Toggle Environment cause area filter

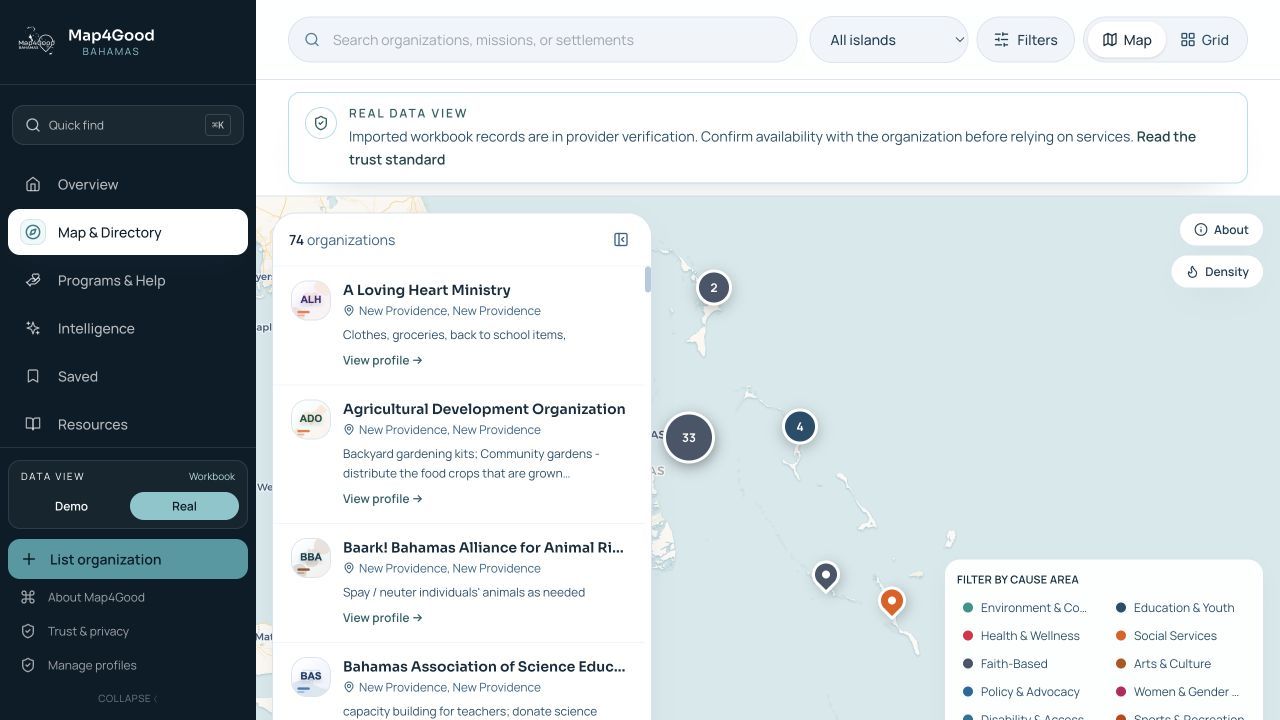click(1025, 608)
